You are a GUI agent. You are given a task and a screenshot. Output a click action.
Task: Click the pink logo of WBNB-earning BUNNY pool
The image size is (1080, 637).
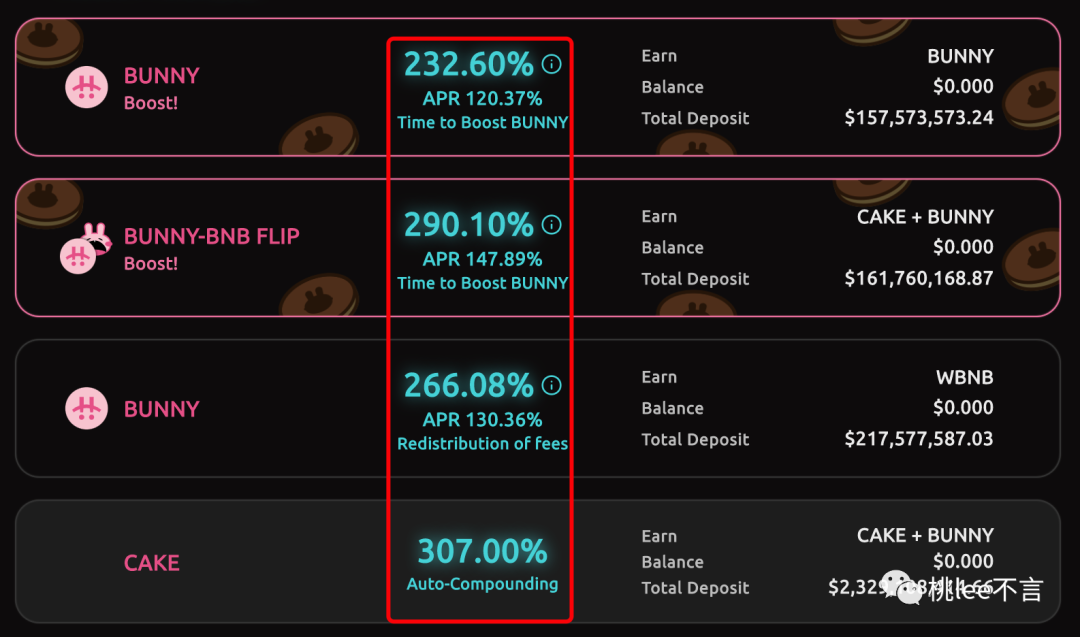click(87, 408)
